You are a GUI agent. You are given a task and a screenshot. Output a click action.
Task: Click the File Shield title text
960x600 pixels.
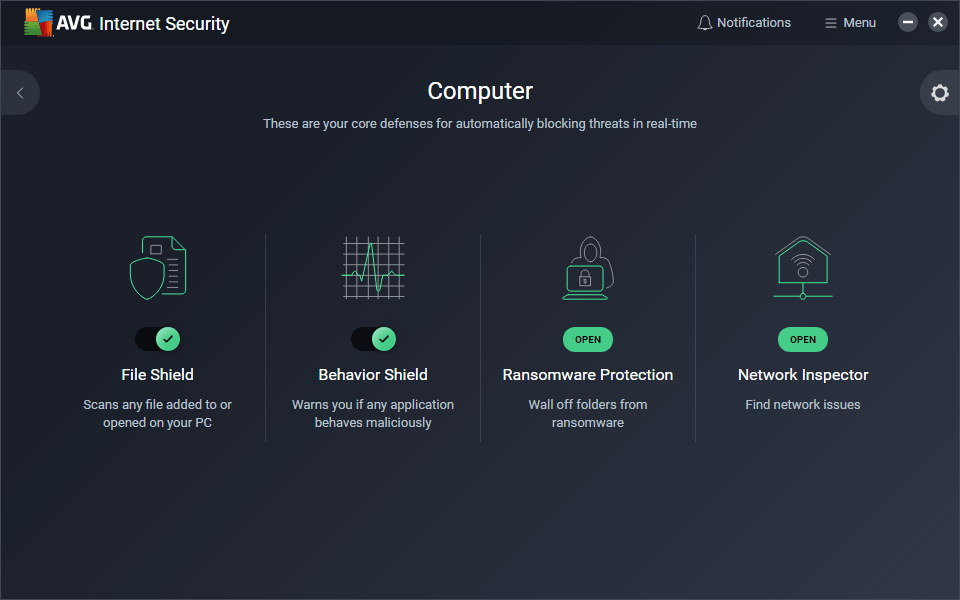point(158,375)
